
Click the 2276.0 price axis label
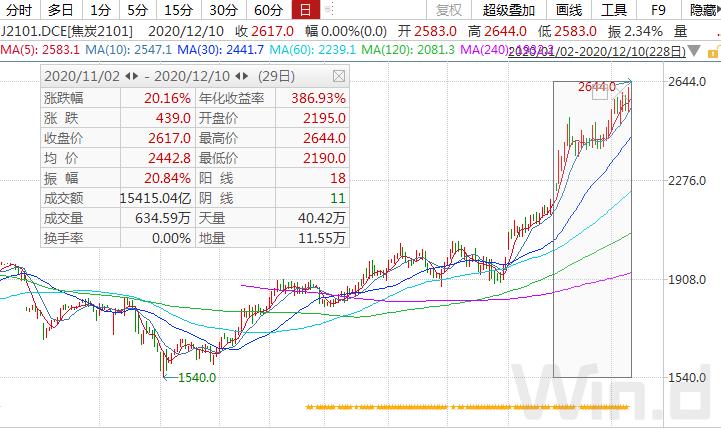687,180
